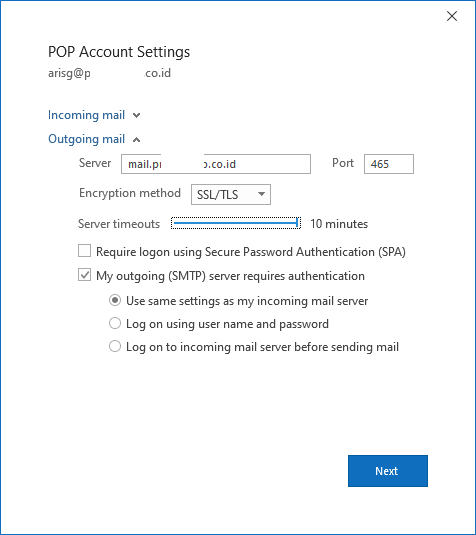This screenshot has height=535, width=476.
Task: Click the 10 minutes timeout value label
Action: (x=339, y=224)
